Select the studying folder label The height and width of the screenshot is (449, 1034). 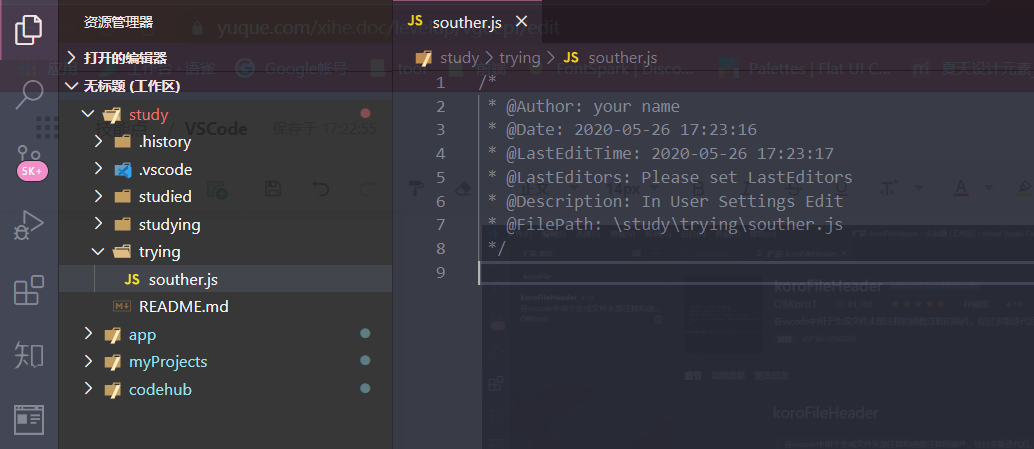pyautogui.click(x=169, y=225)
